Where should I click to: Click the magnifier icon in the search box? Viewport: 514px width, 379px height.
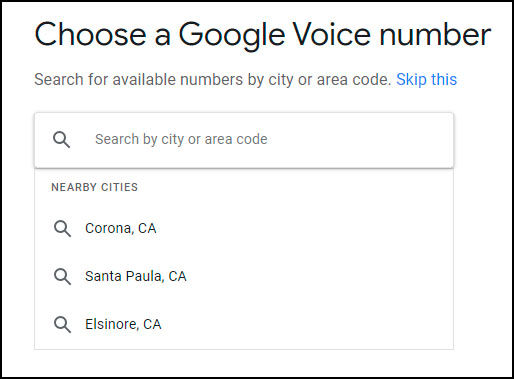click(62, 140)
